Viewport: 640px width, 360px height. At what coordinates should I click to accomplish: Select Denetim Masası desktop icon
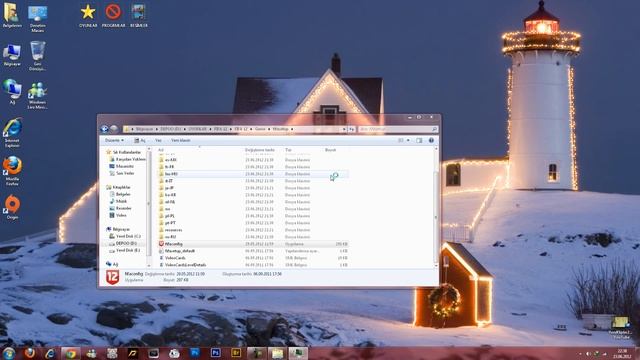[x=37, y=18]
